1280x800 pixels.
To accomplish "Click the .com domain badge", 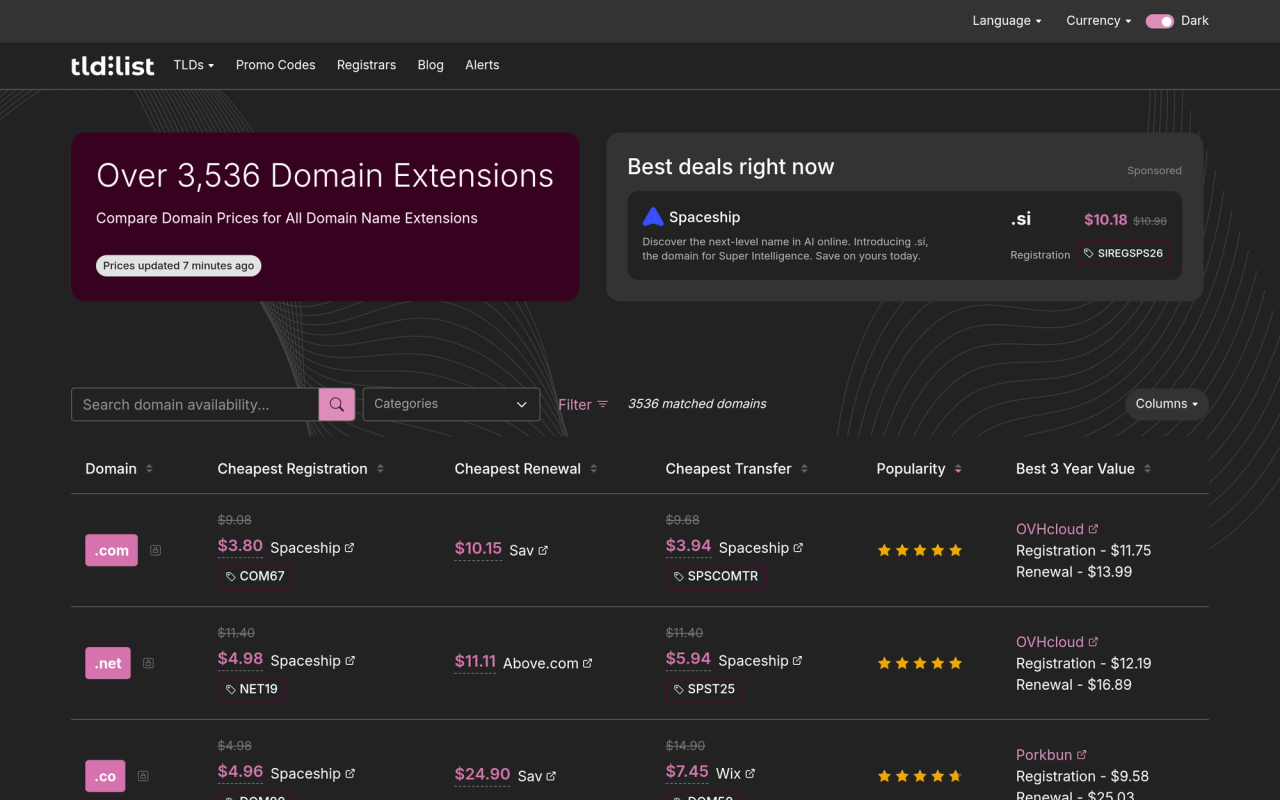I will pyautogui.click(x=111, y=550).
